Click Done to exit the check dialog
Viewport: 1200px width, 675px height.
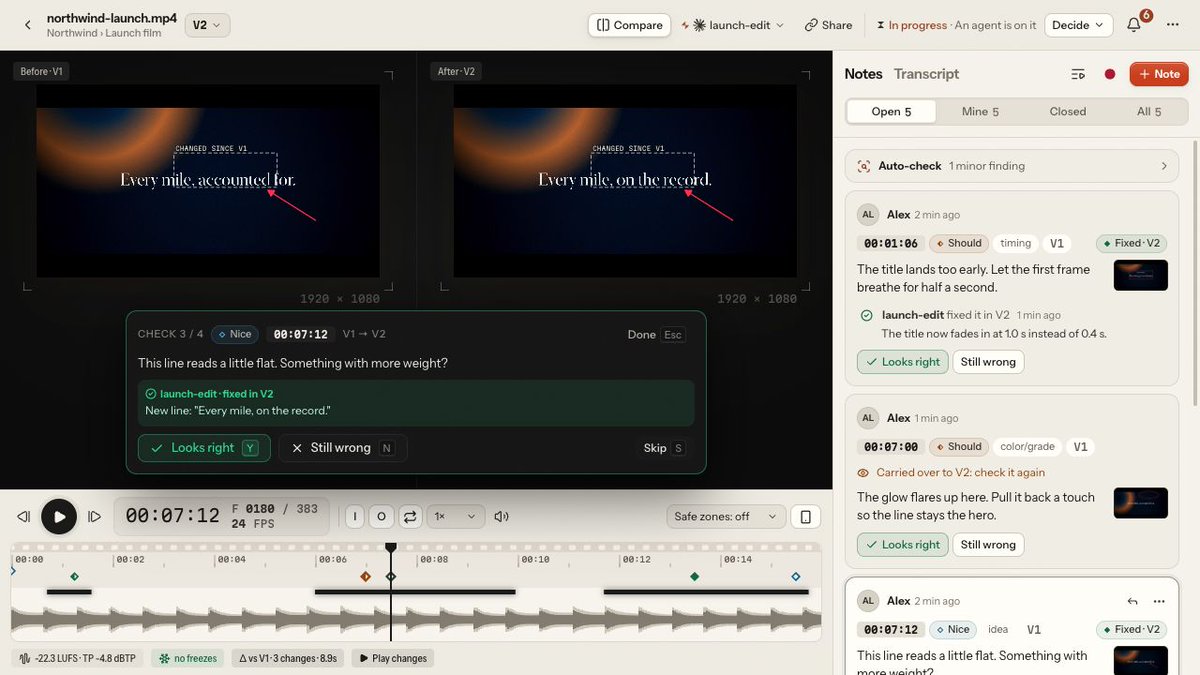coord(655,335)
